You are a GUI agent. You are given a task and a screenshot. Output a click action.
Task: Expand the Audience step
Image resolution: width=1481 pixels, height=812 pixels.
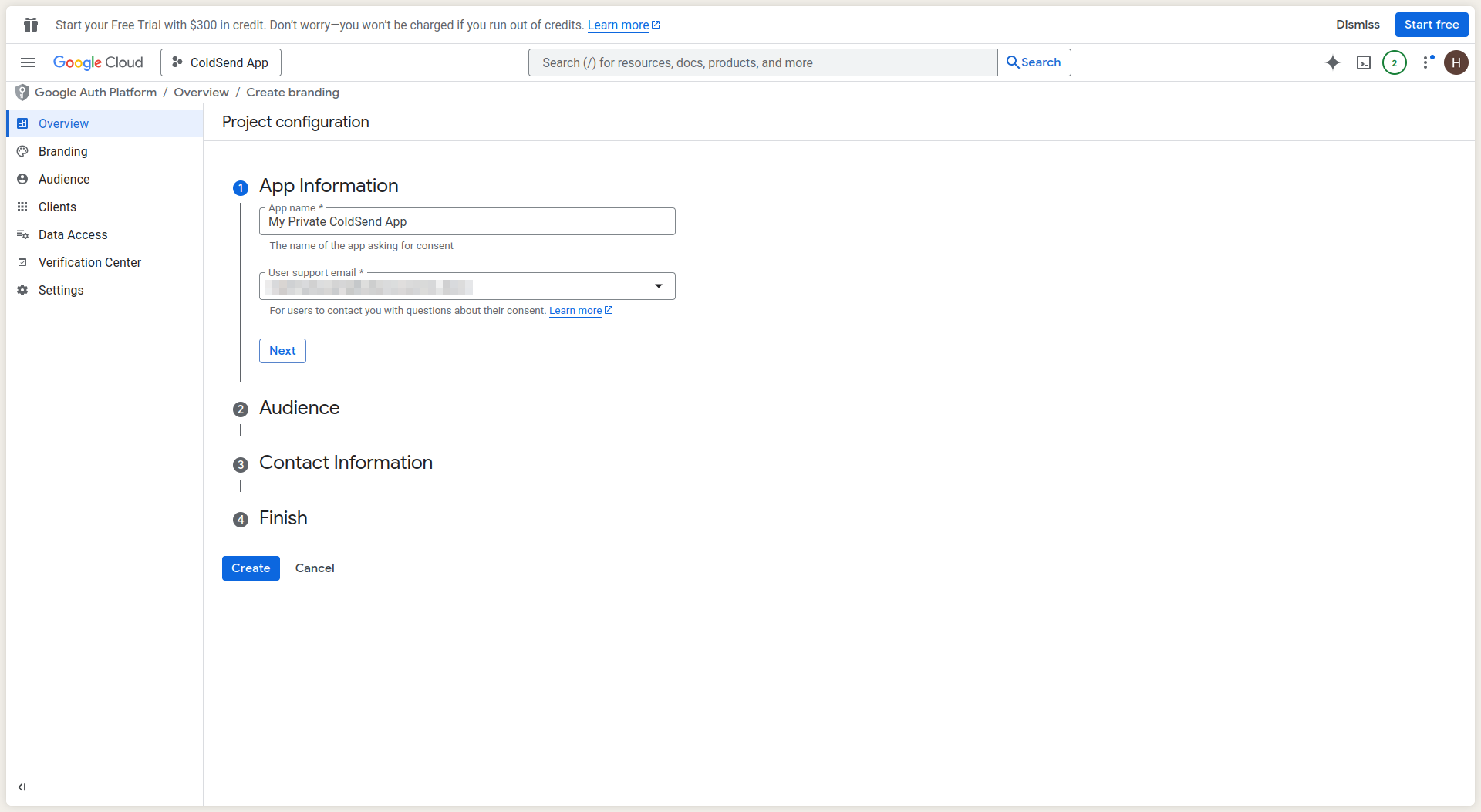click(299, 408)
